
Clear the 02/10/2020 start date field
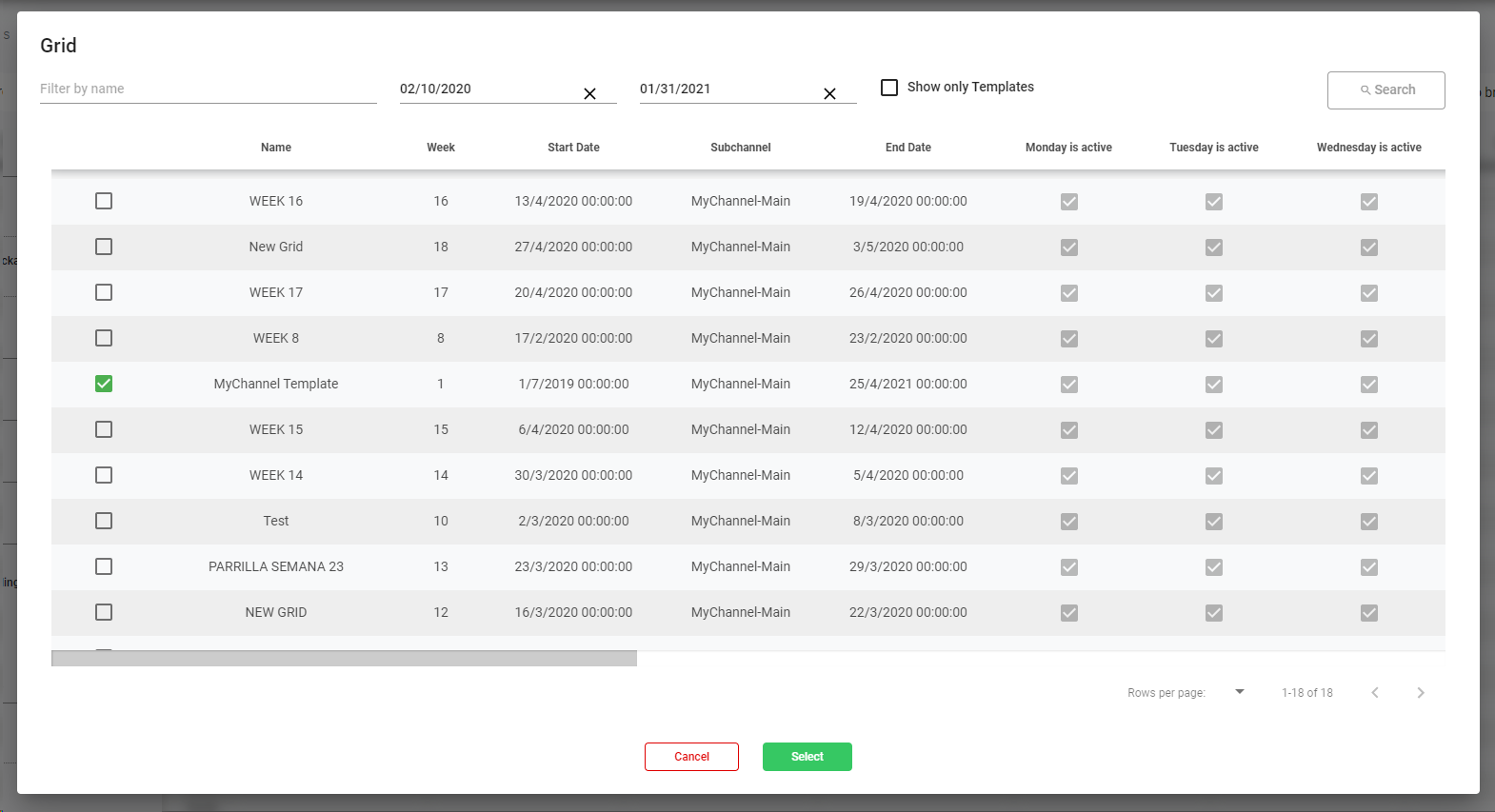click(x=589, y=93)
